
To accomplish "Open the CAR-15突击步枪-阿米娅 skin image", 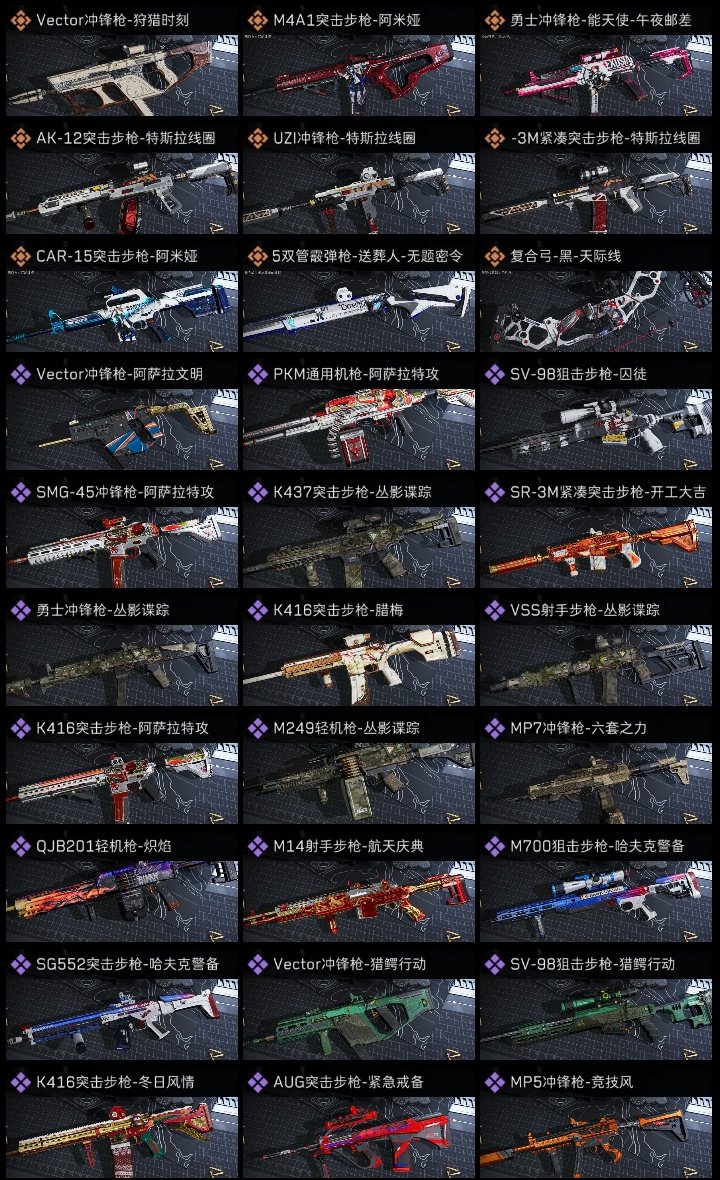I will pyautogui.click(x=122, y=312).
